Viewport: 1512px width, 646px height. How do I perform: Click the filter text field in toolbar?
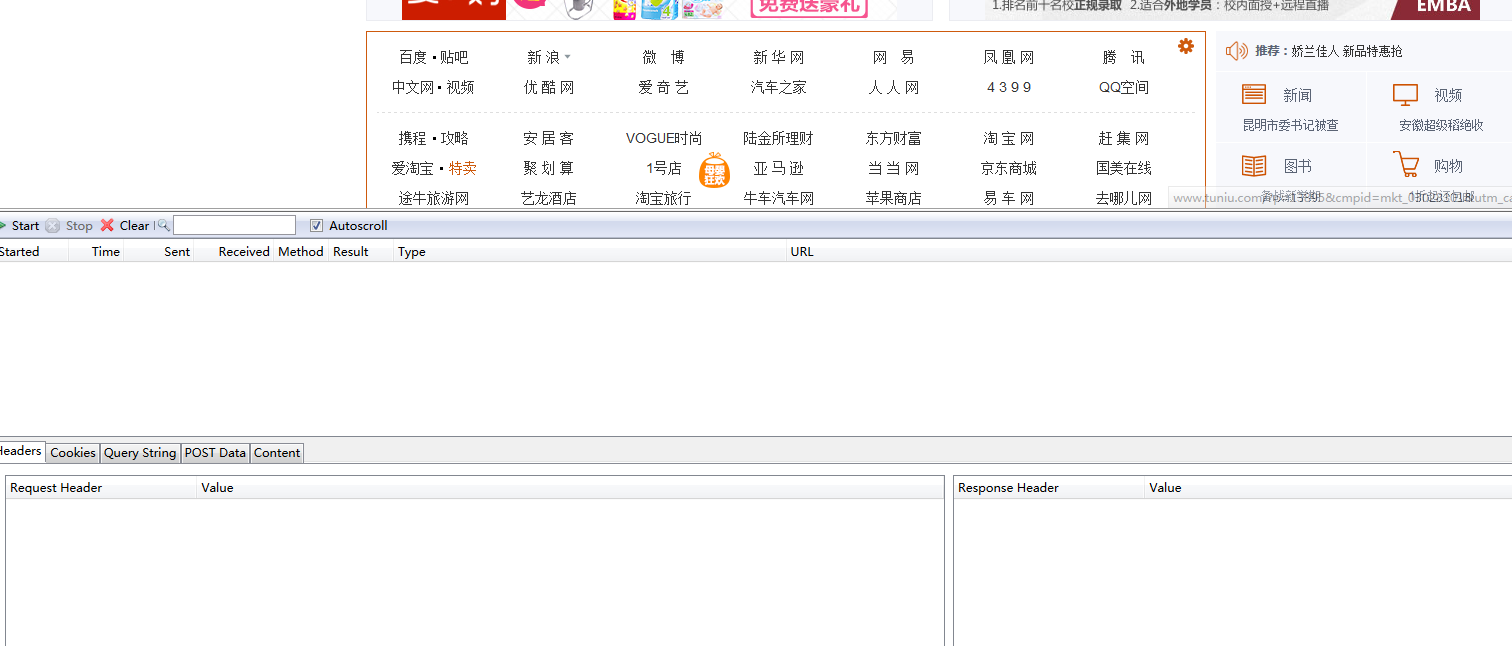[235, 226]
